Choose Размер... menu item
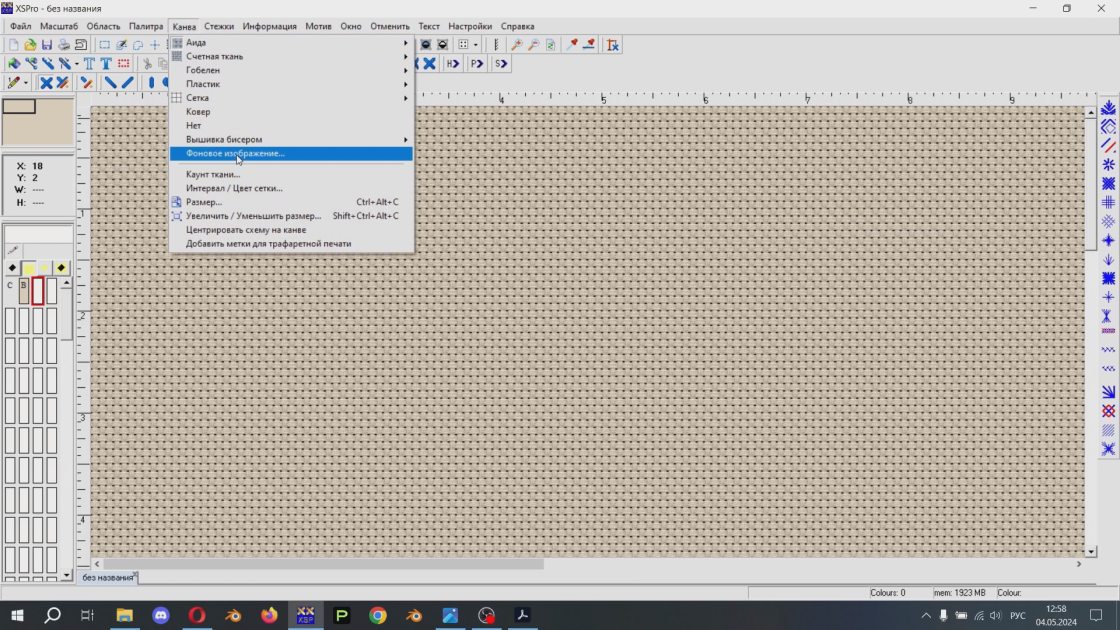 (291, 202)
